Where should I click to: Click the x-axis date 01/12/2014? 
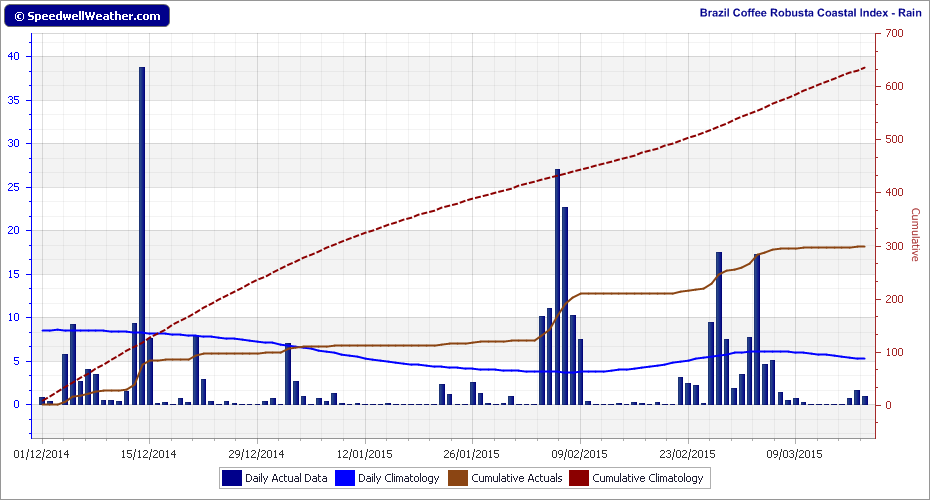[42, 454]
